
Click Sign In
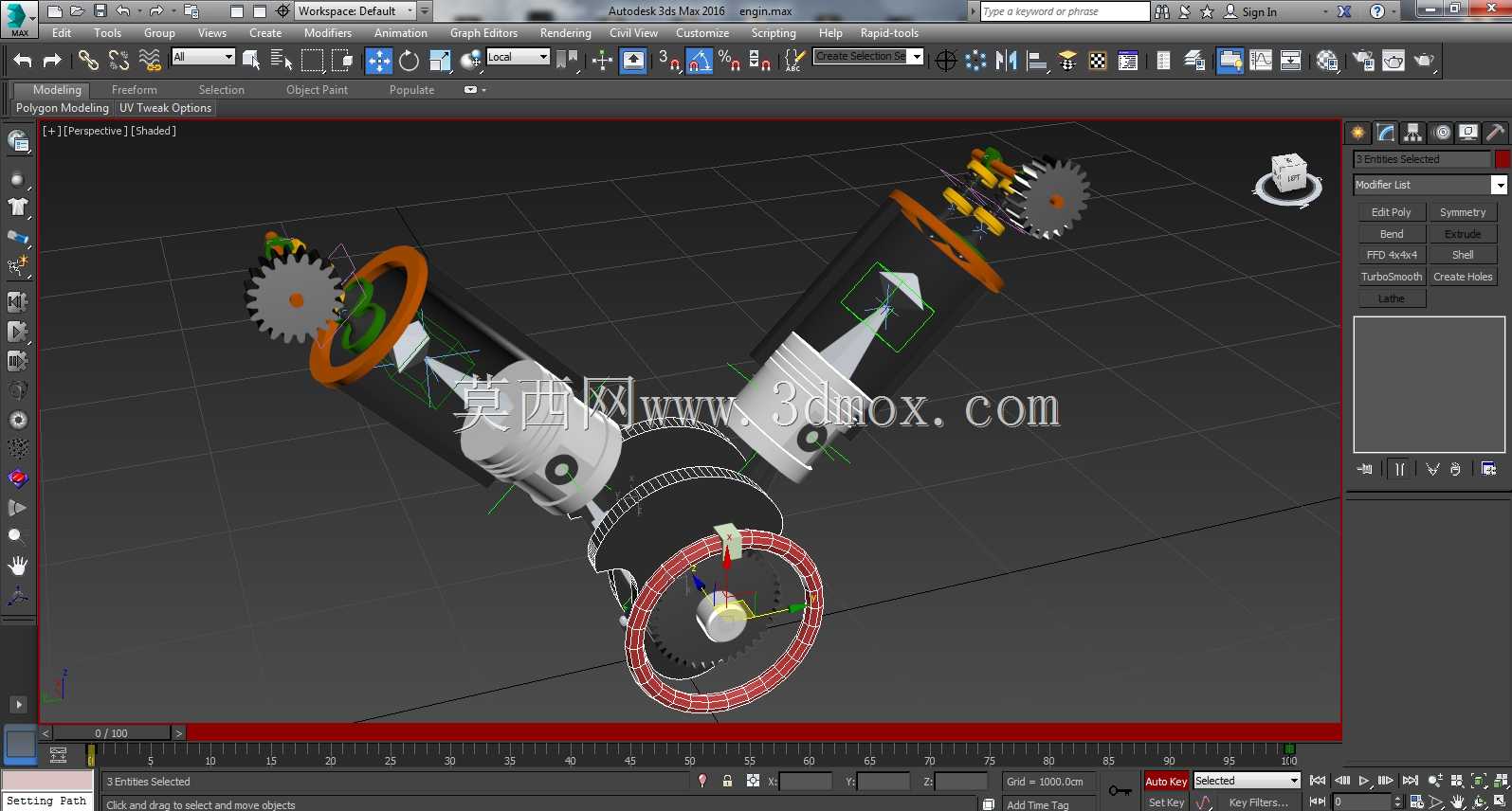pyautogui.click(x=1251, y=11)
